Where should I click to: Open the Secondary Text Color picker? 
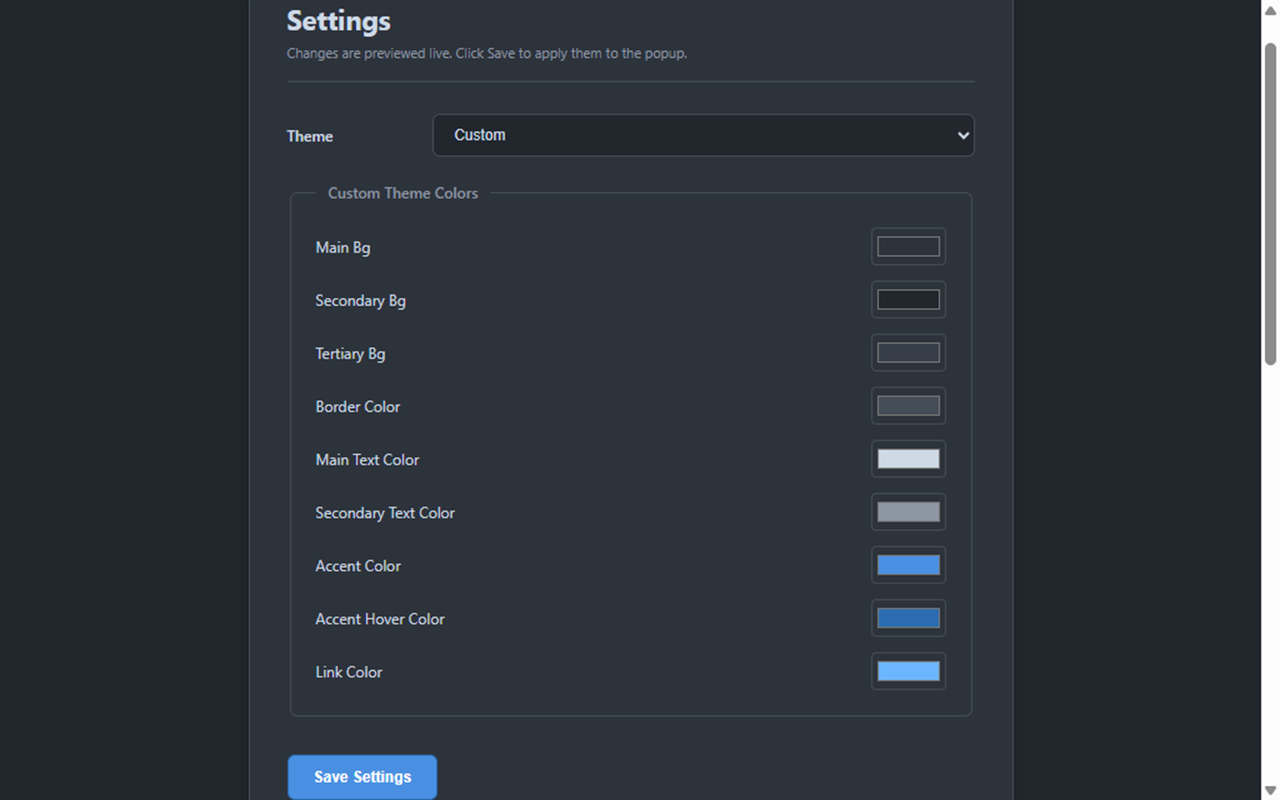(x=908, y=512)
